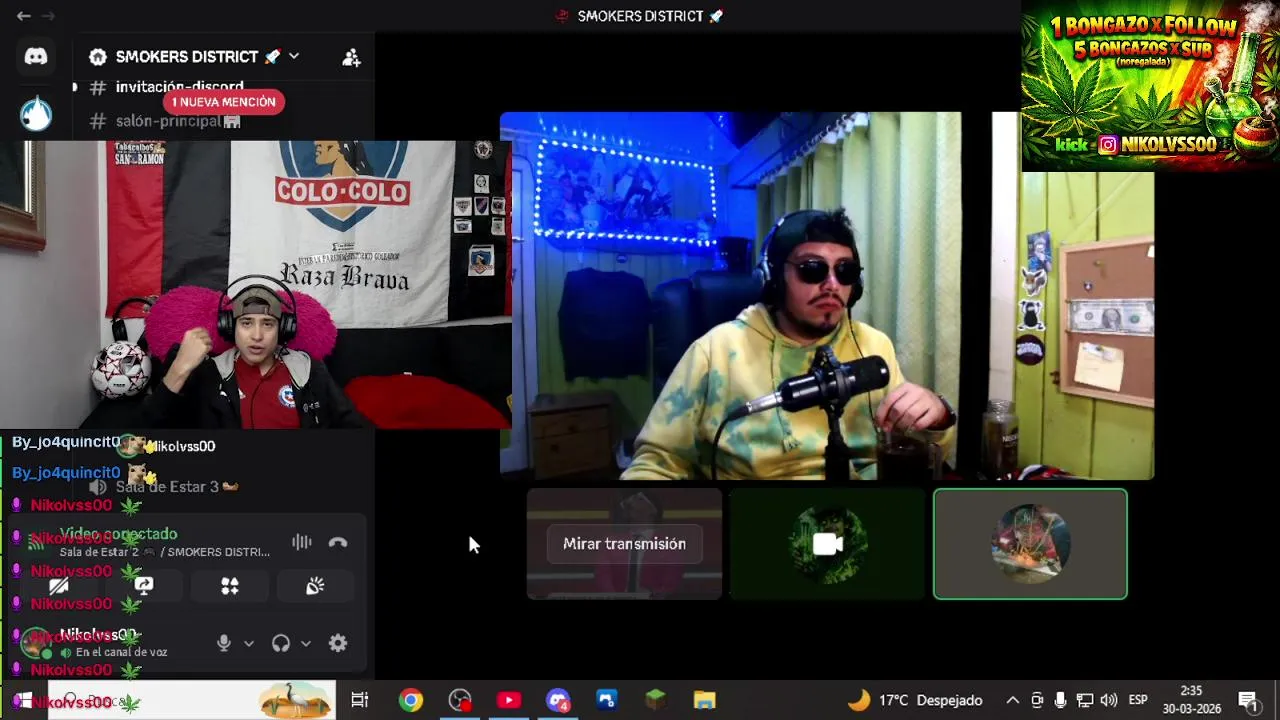Select the camera-off participant tile
Screen dimensions: 1280x720
pyautogui.click(x=827, y=544)
